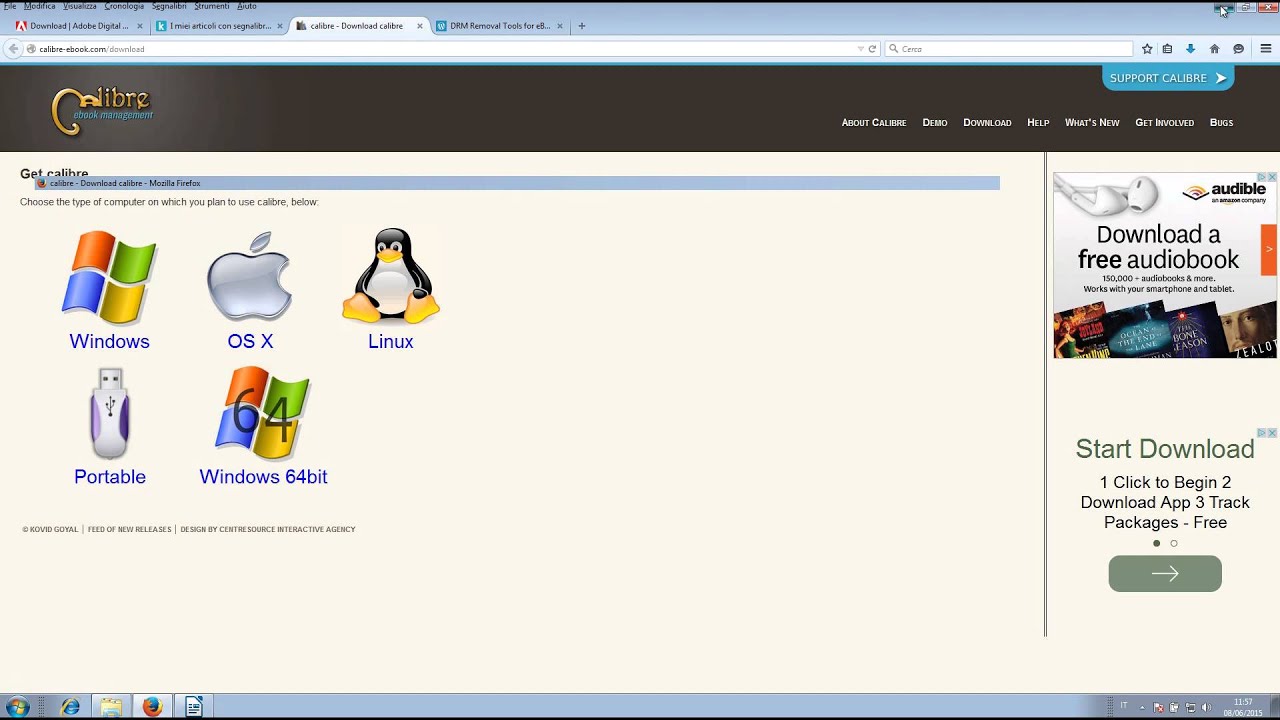Open Kovid Goyal footer link
This screenshot has height=720, width=1280.
pyautogui.click(x=50, y=529)
